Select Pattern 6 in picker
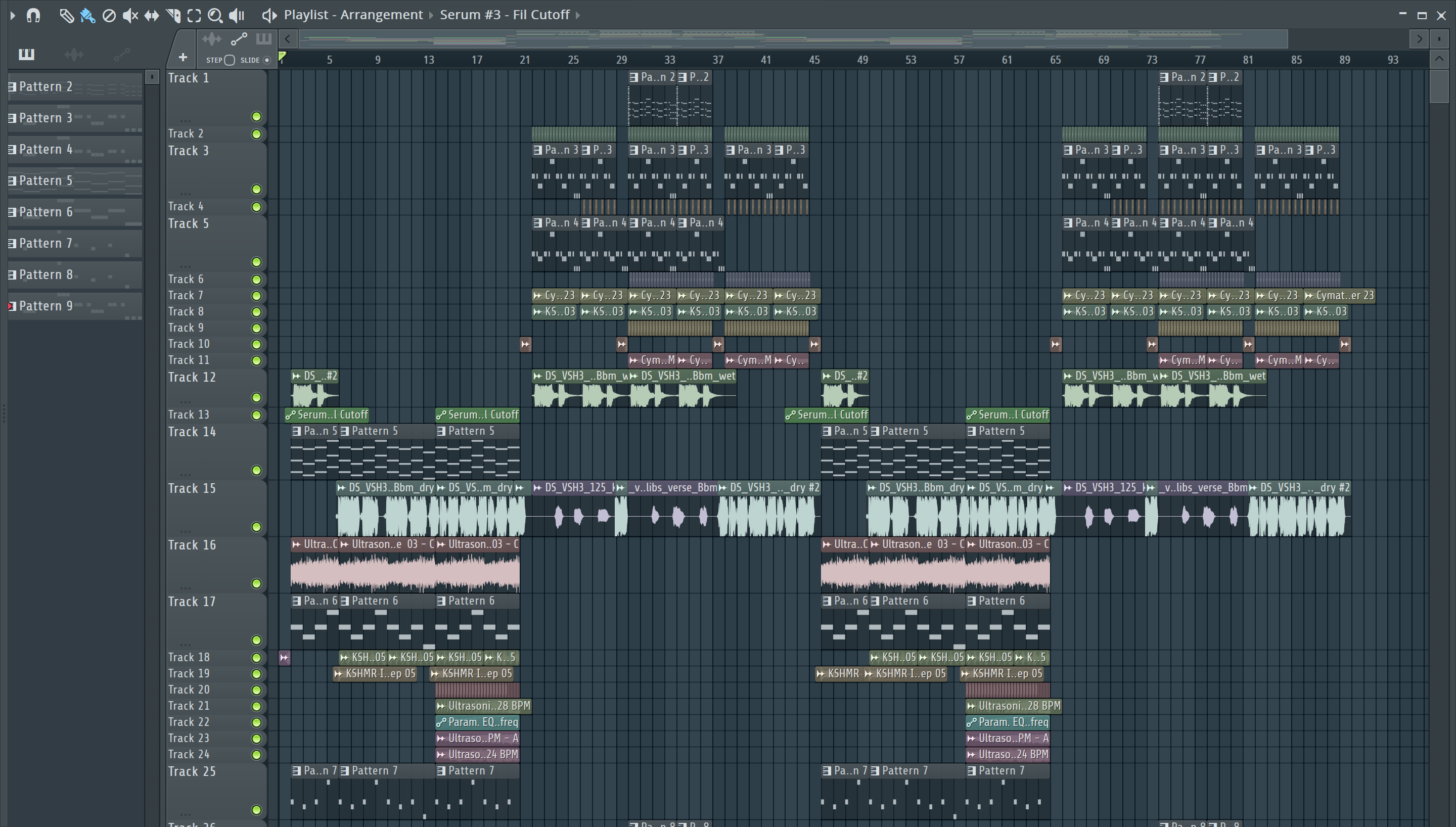This screenshot has width=1456, height=827. (x=75, y=212)
